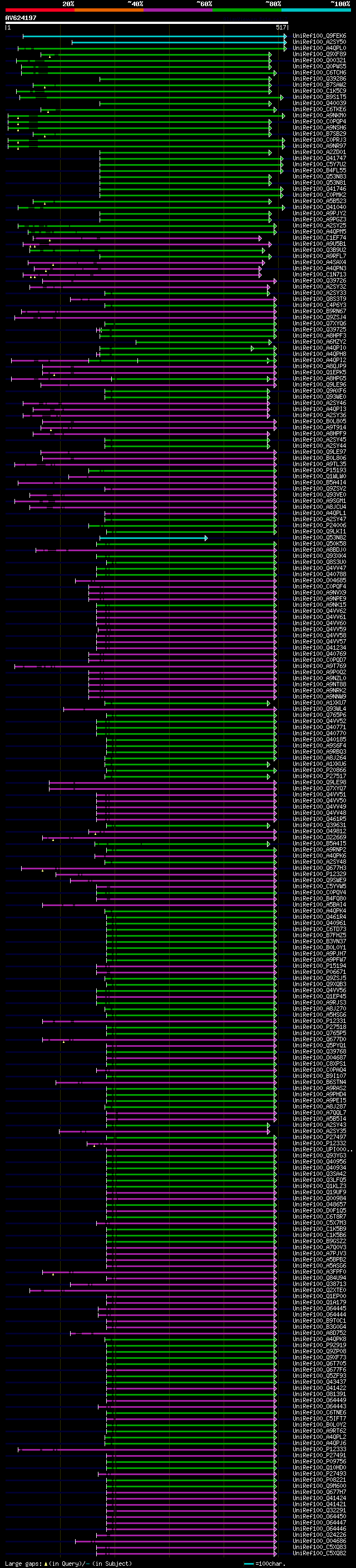Click the truncated label UniRef100_UPI000..
The width and height of the screenshot is (356, 1568).
click(x=322, y=1150)
